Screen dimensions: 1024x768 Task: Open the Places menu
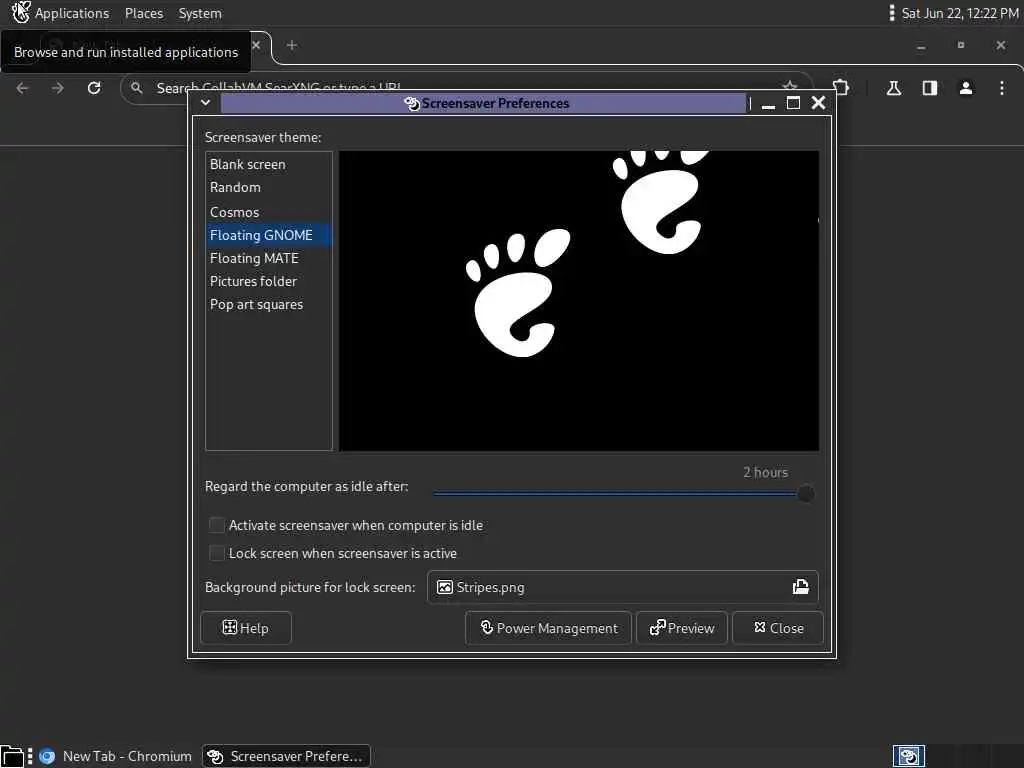pos(144,13)
